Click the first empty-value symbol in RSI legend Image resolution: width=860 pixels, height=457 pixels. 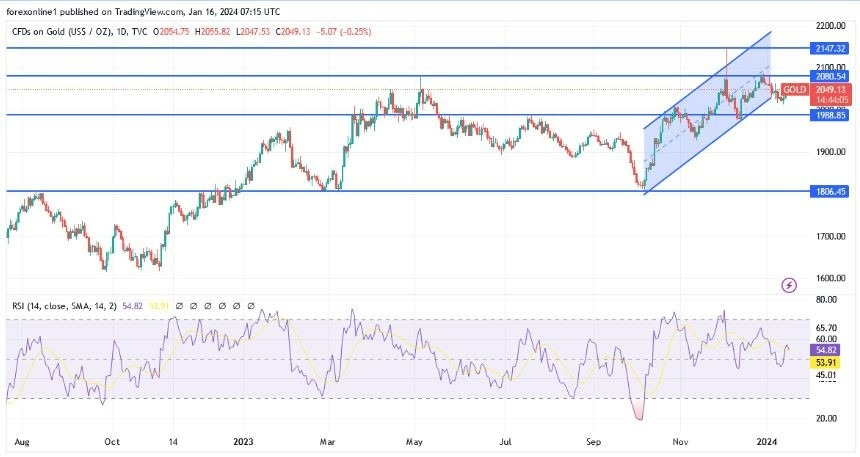pos(179,306)
